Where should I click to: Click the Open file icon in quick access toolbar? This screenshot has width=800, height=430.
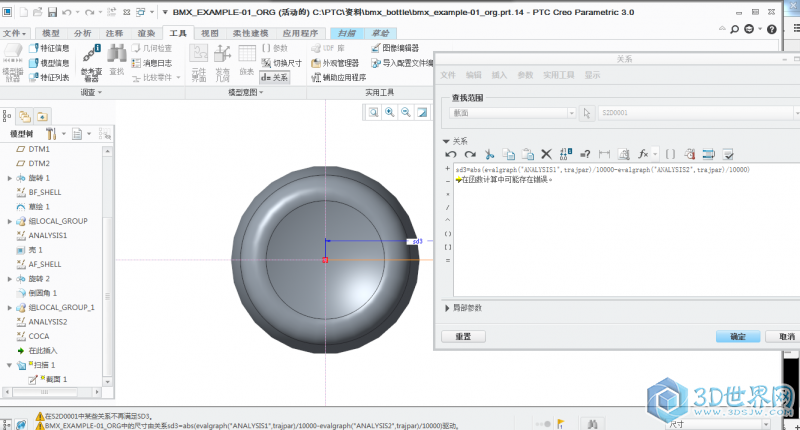click(x=37, y=12)
